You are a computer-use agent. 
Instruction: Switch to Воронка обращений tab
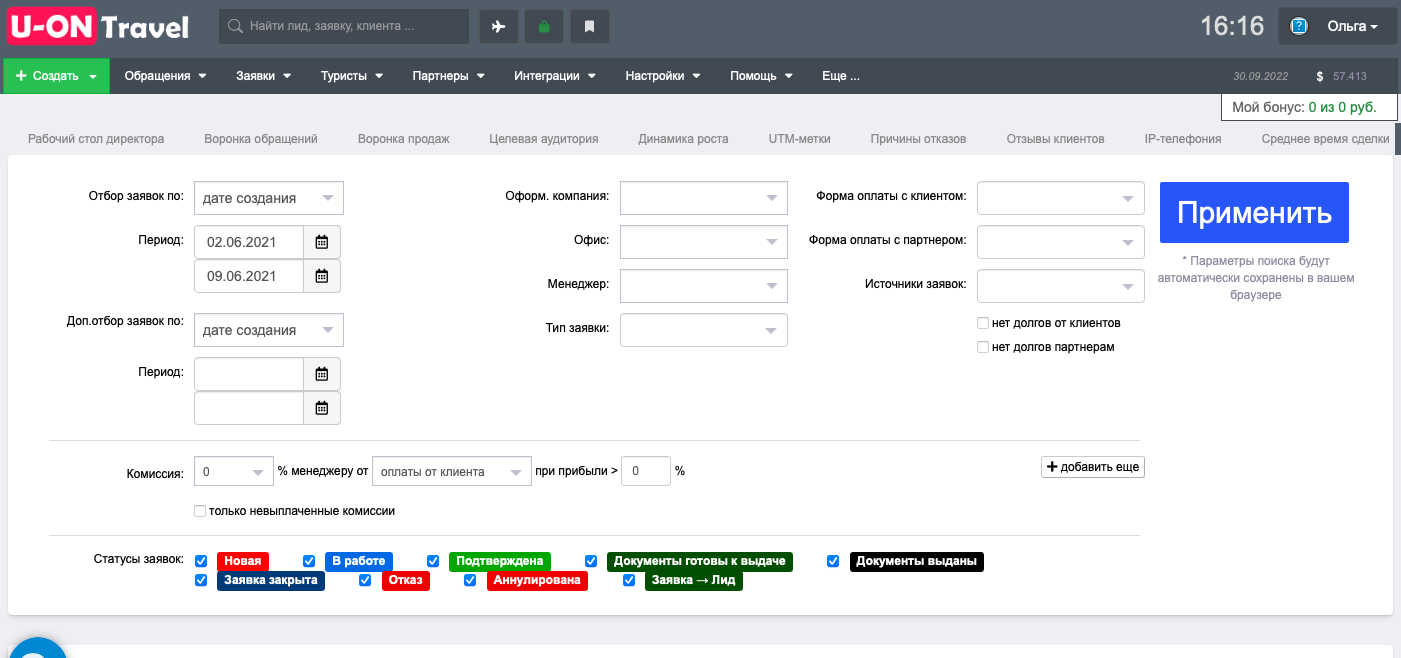(261, 139)
